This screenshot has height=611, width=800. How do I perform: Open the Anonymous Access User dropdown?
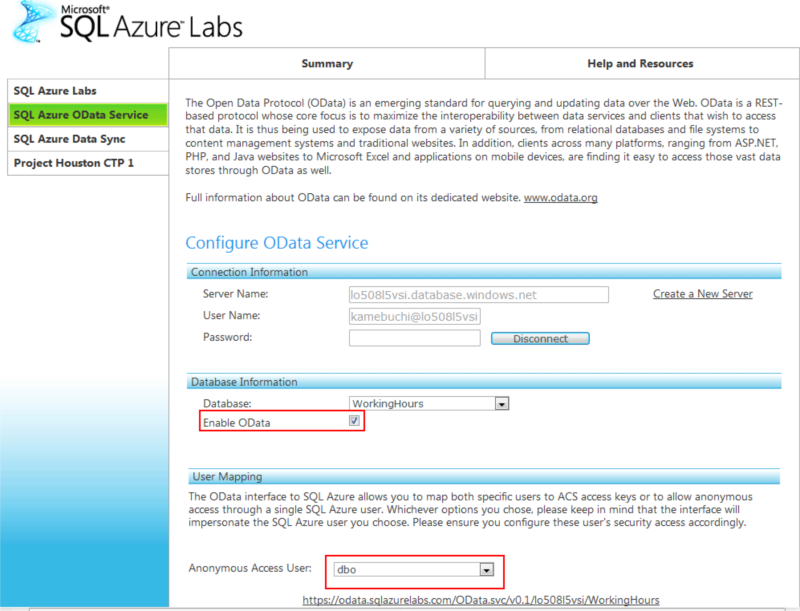coord(487,570)
